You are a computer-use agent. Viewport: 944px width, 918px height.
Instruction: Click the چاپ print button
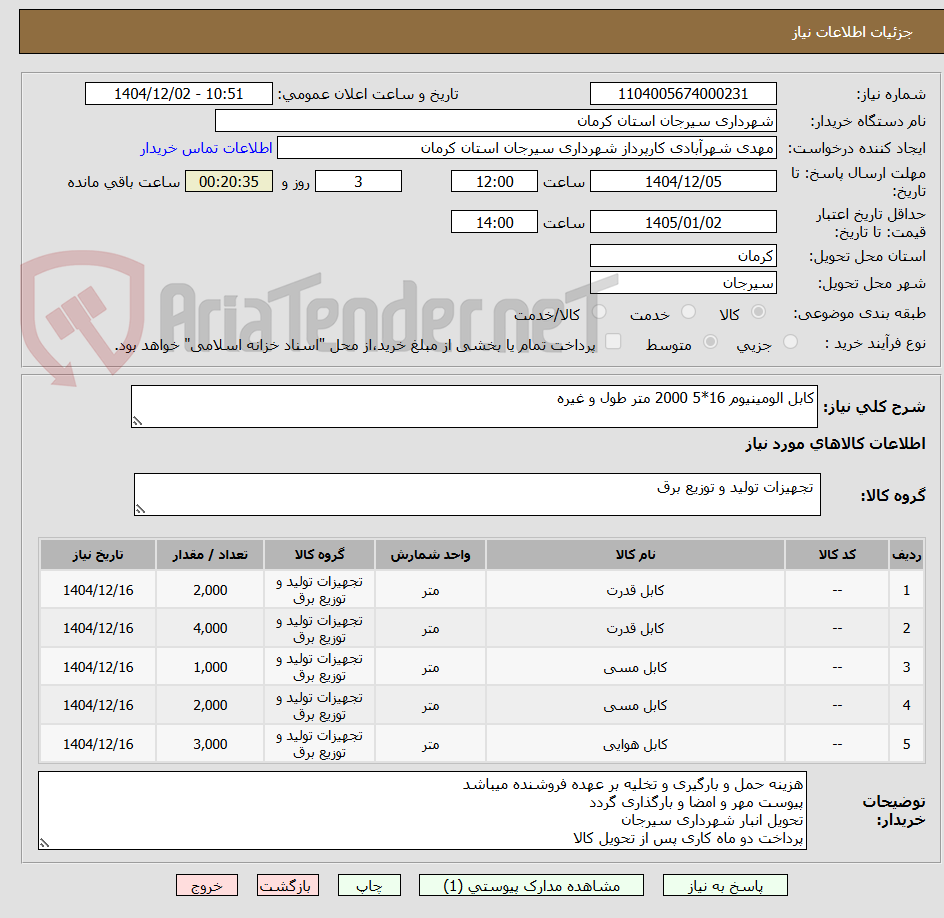pyautogui.click(x=369, y=885)
